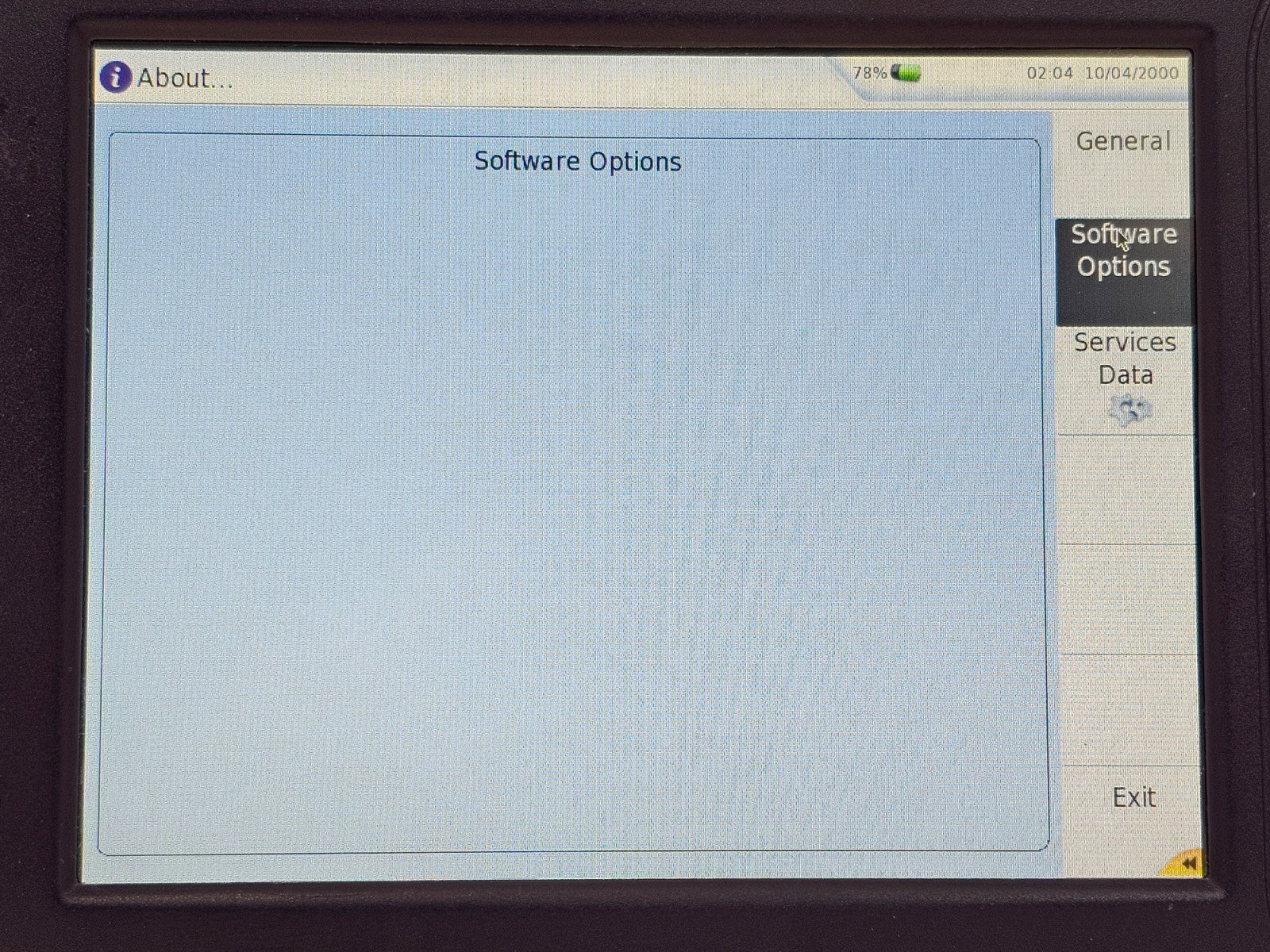Click the 78% battery percentage
This screenshot has width=1270, height=952.
click(869, 73)
